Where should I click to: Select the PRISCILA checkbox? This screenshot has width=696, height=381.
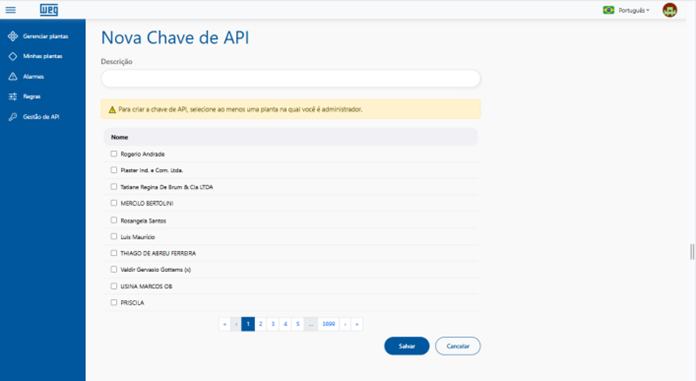(x=114, y=302)
